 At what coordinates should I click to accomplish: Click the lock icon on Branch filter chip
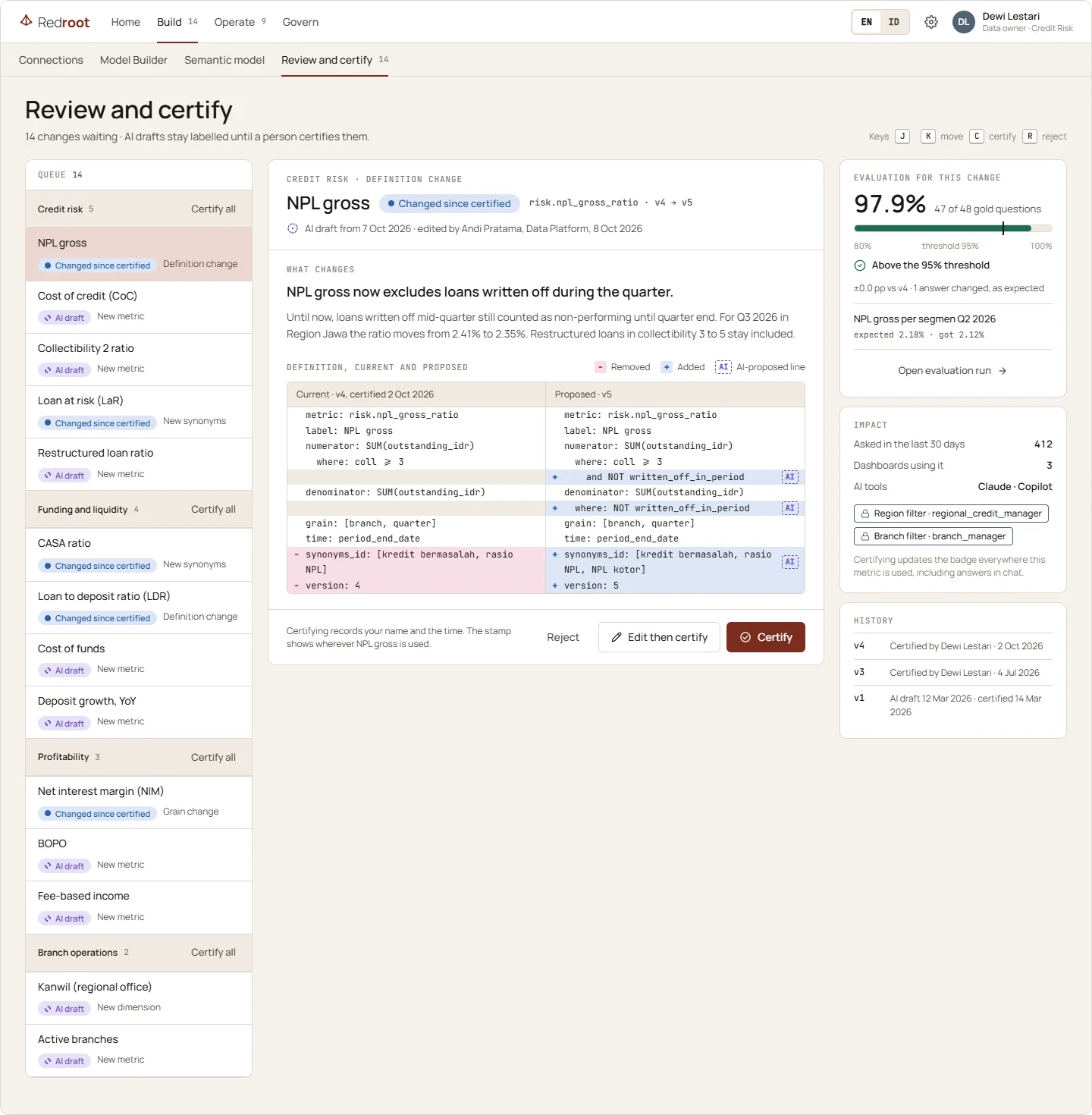pyautogui.click(x=864, y=536)
